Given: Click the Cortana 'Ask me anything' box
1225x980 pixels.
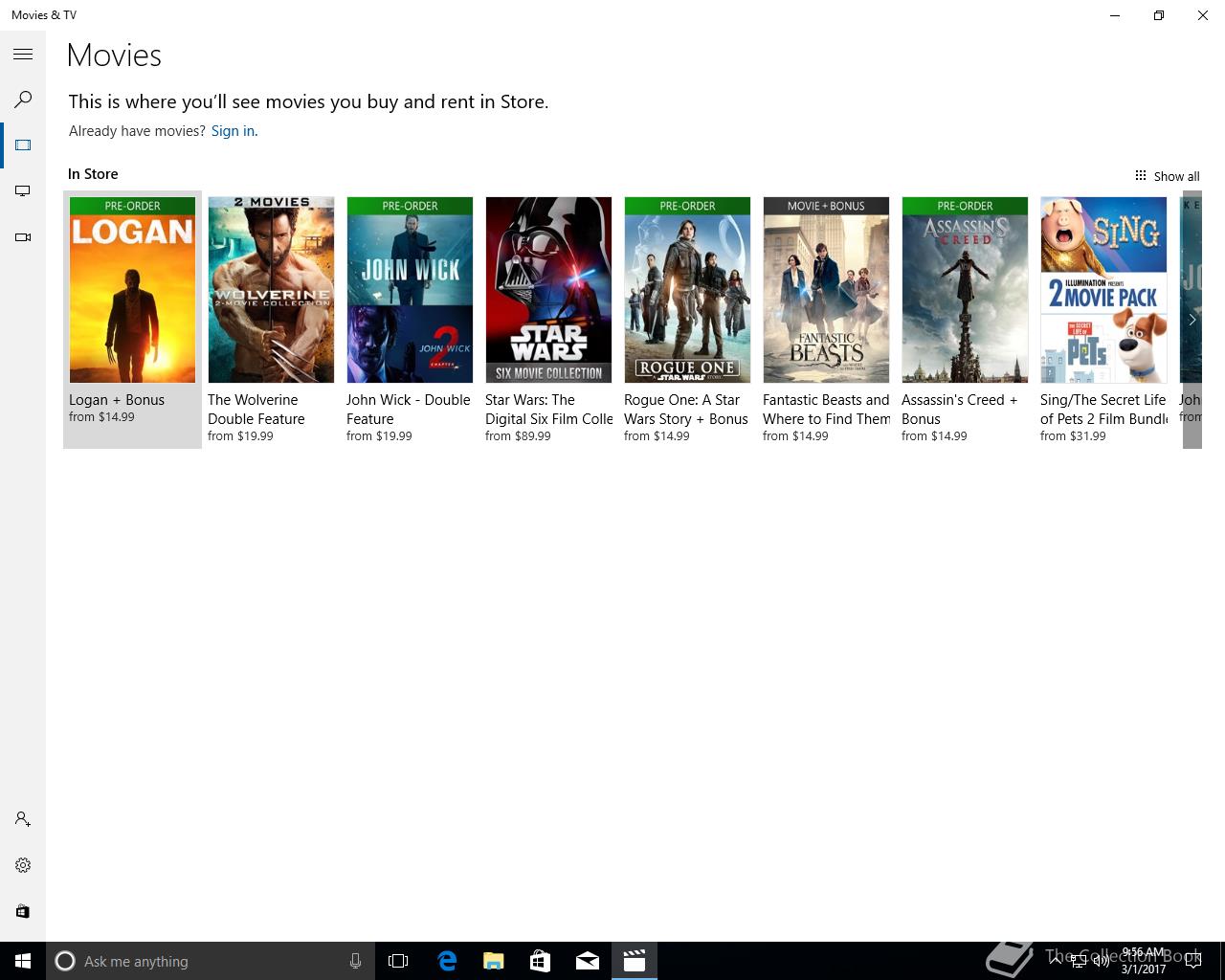Looking at the screenshot, I should coord(210,961).
